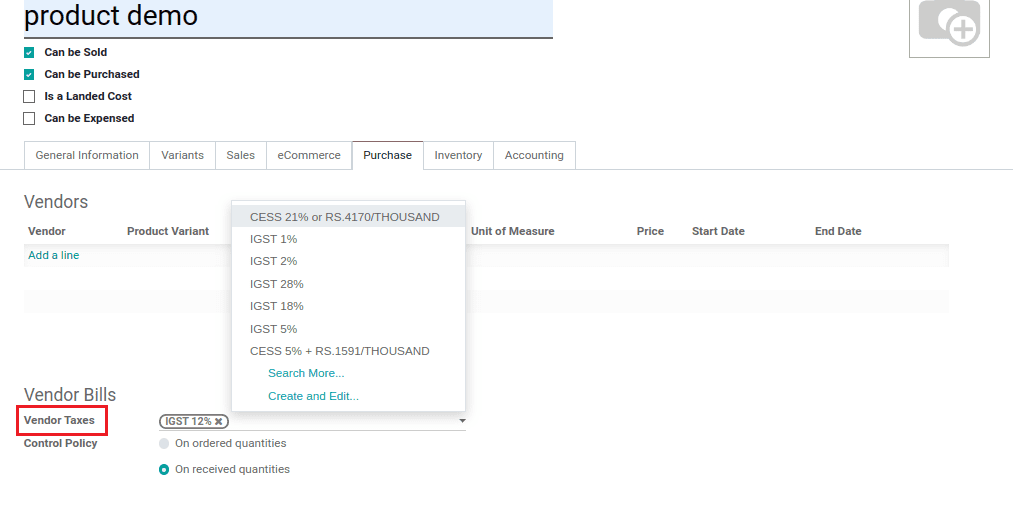Viewport: 1013px width, 509px height.
Task: Open the Accounting tab
Action: [534, 155]
